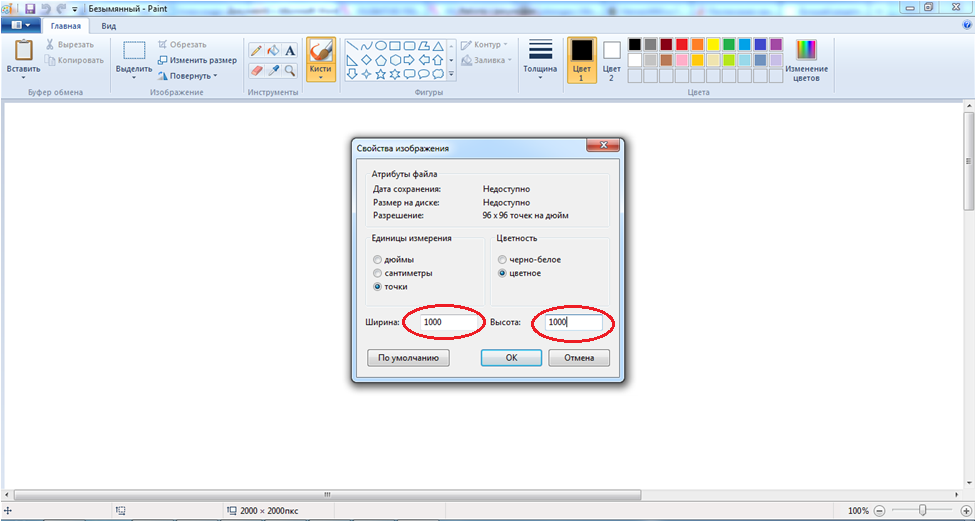Select the Color picker eyedropper tool
The width and height of the screenshot is (976, 521).
tap(273, 70)
